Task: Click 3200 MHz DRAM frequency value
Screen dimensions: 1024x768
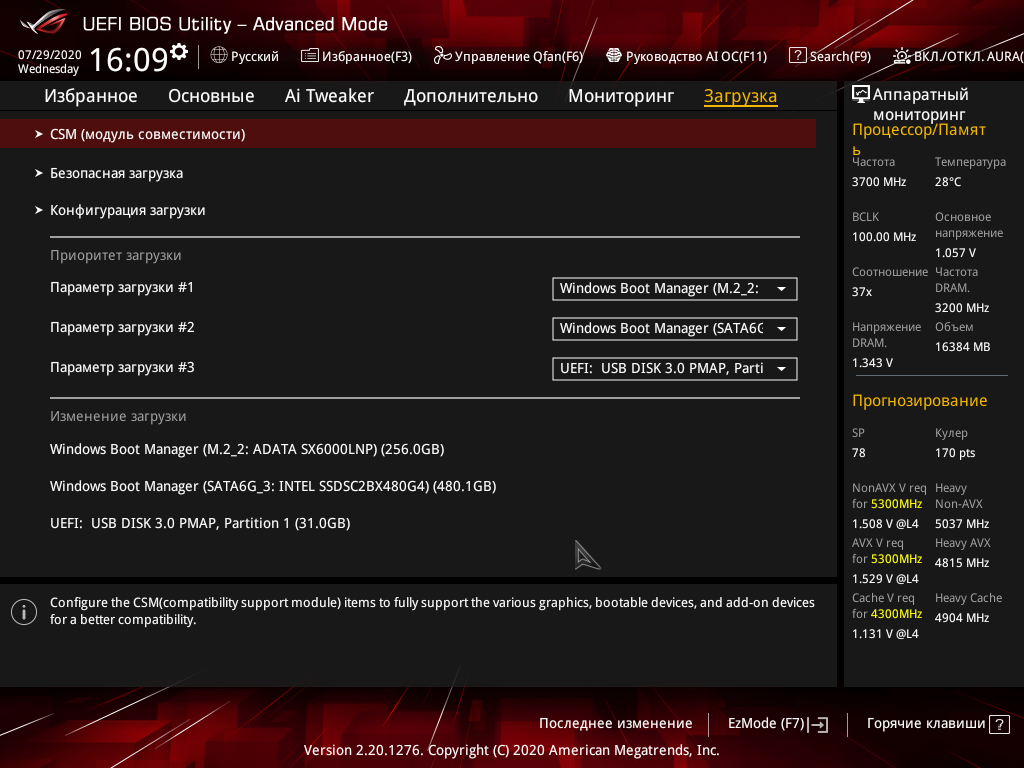Action: click(x=961, y=308)
